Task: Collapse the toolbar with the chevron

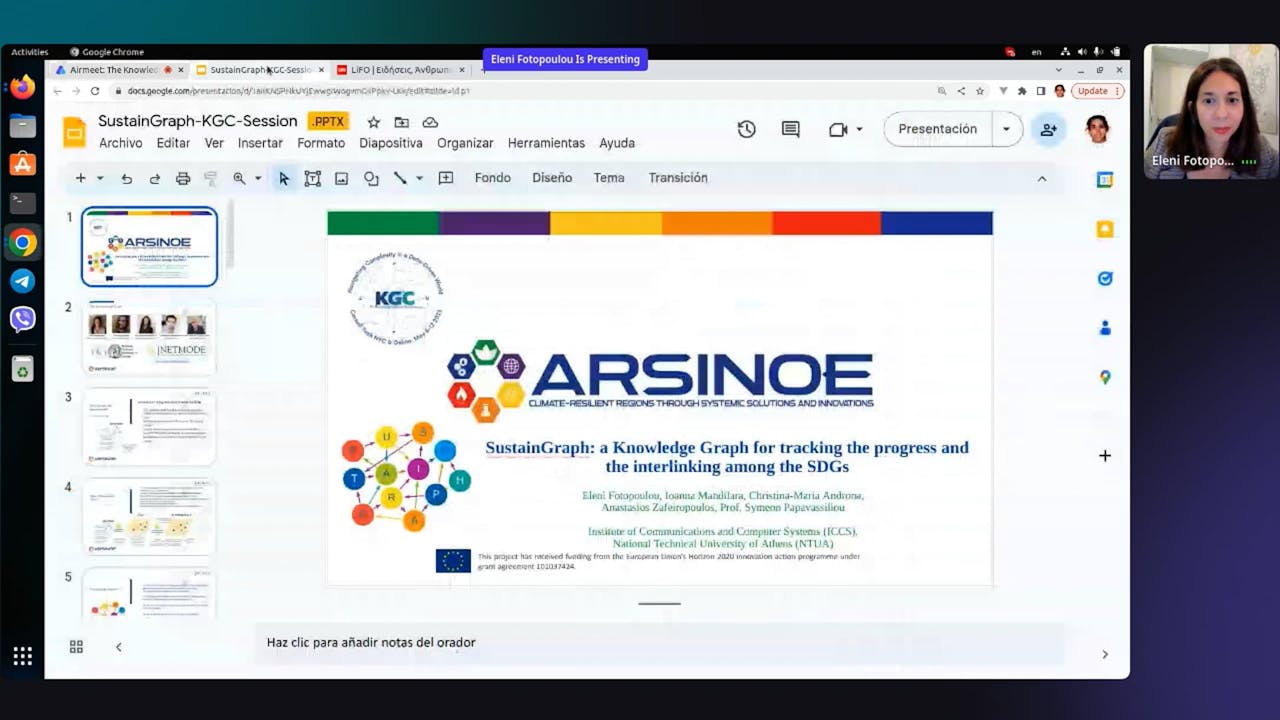Action: point(1042,178)
